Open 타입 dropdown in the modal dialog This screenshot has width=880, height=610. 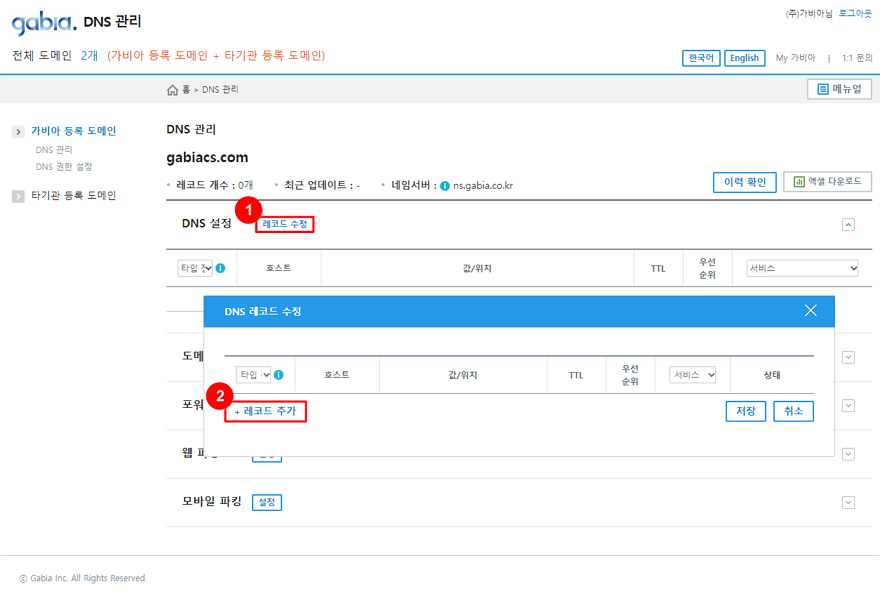(254, 375)
